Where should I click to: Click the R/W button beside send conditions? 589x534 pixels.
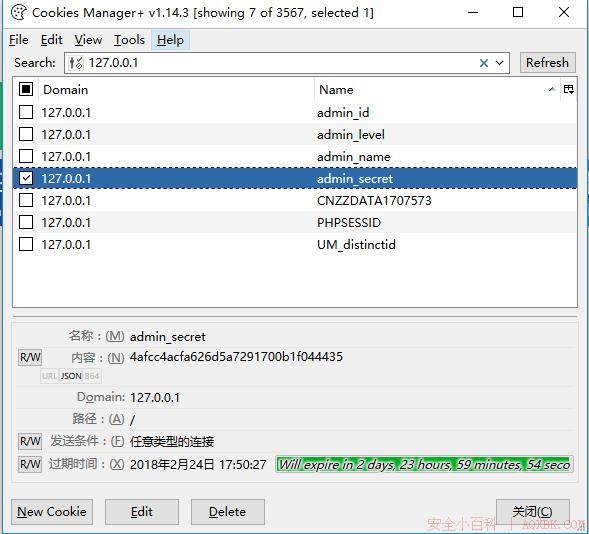pyautogui.click(x=30, y=441)
